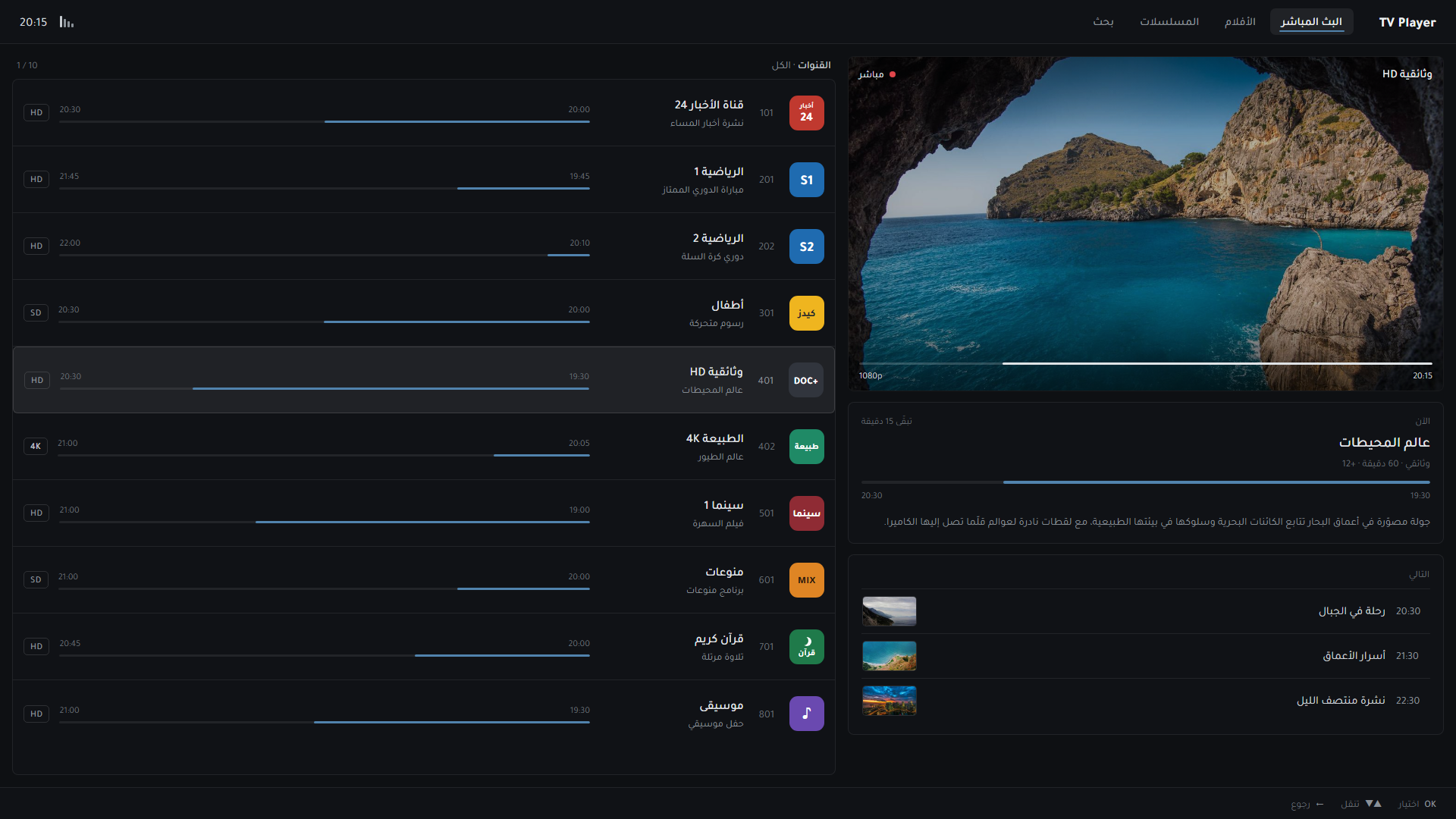Select channel الرياضية 2 row

[424, 246]
